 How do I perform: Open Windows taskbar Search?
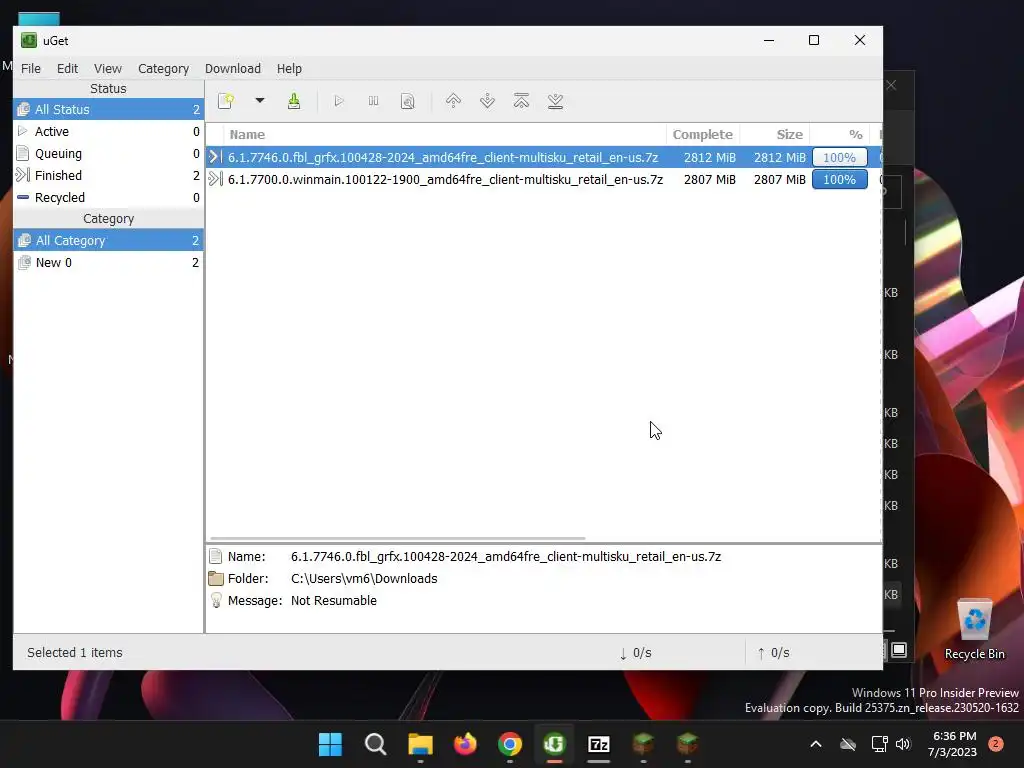375,744
